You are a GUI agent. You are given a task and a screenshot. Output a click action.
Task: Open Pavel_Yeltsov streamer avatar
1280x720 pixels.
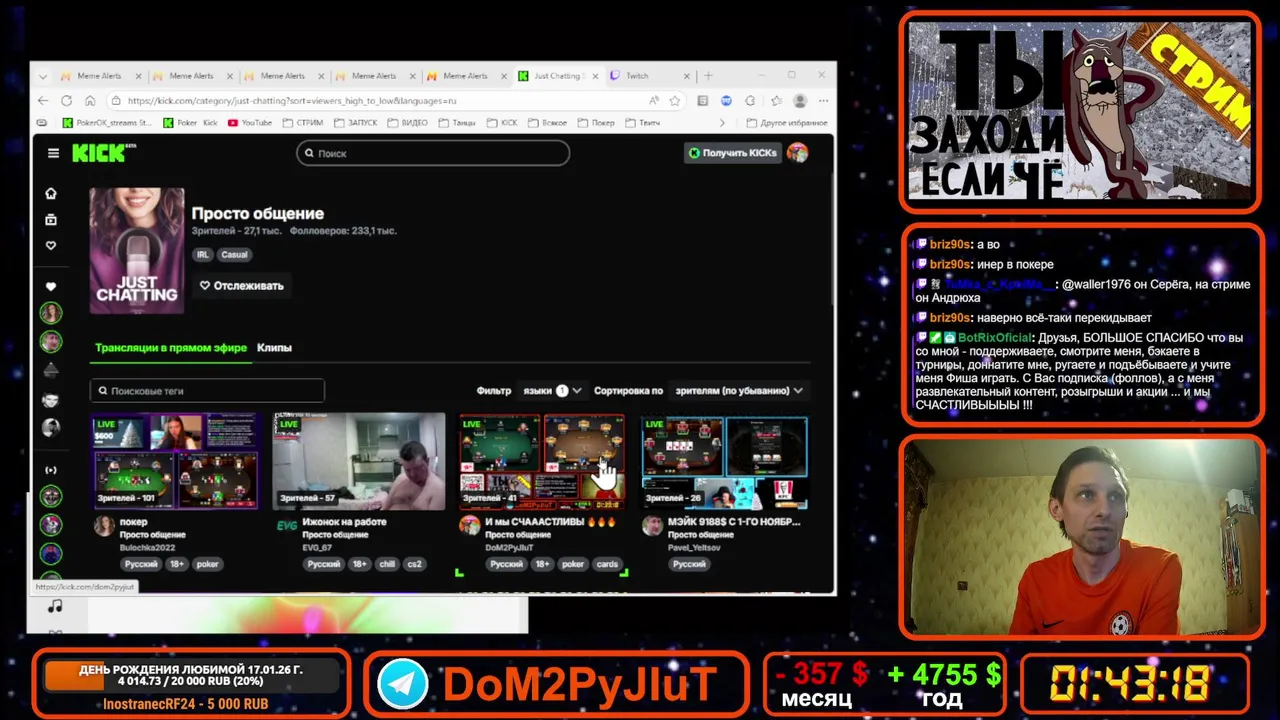[x=652, y=526]
